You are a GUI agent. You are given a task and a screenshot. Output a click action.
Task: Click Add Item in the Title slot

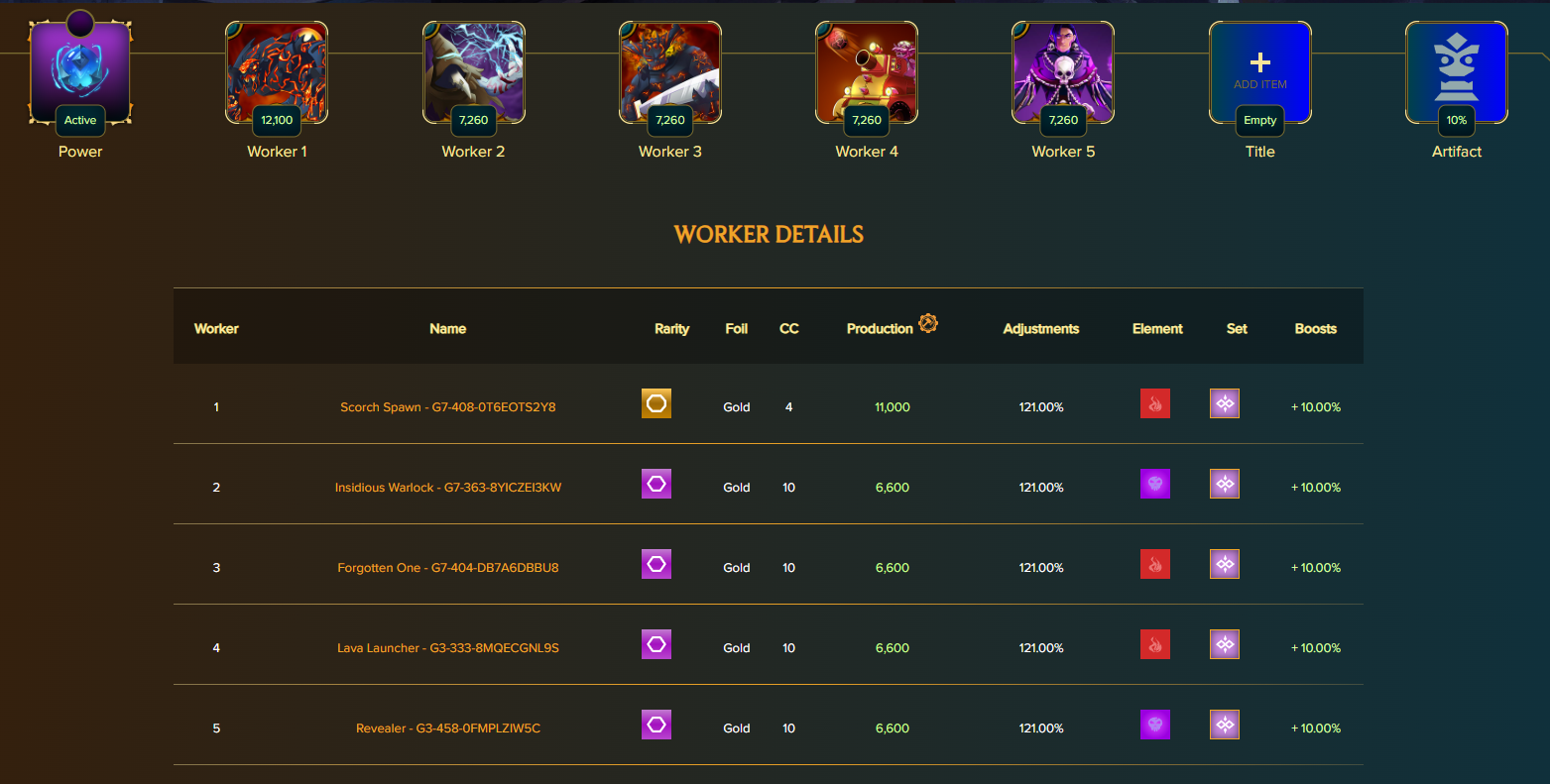tap(1260, 71)
